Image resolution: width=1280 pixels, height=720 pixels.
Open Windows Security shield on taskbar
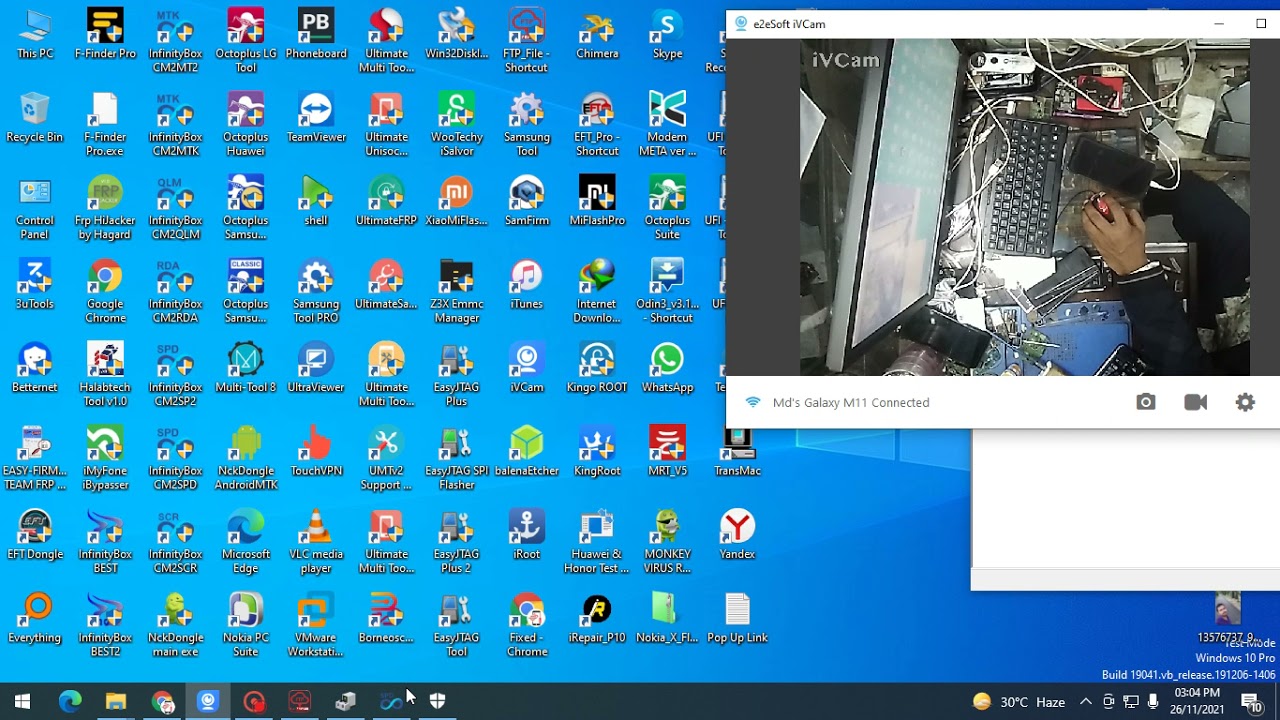pos(437,701)
